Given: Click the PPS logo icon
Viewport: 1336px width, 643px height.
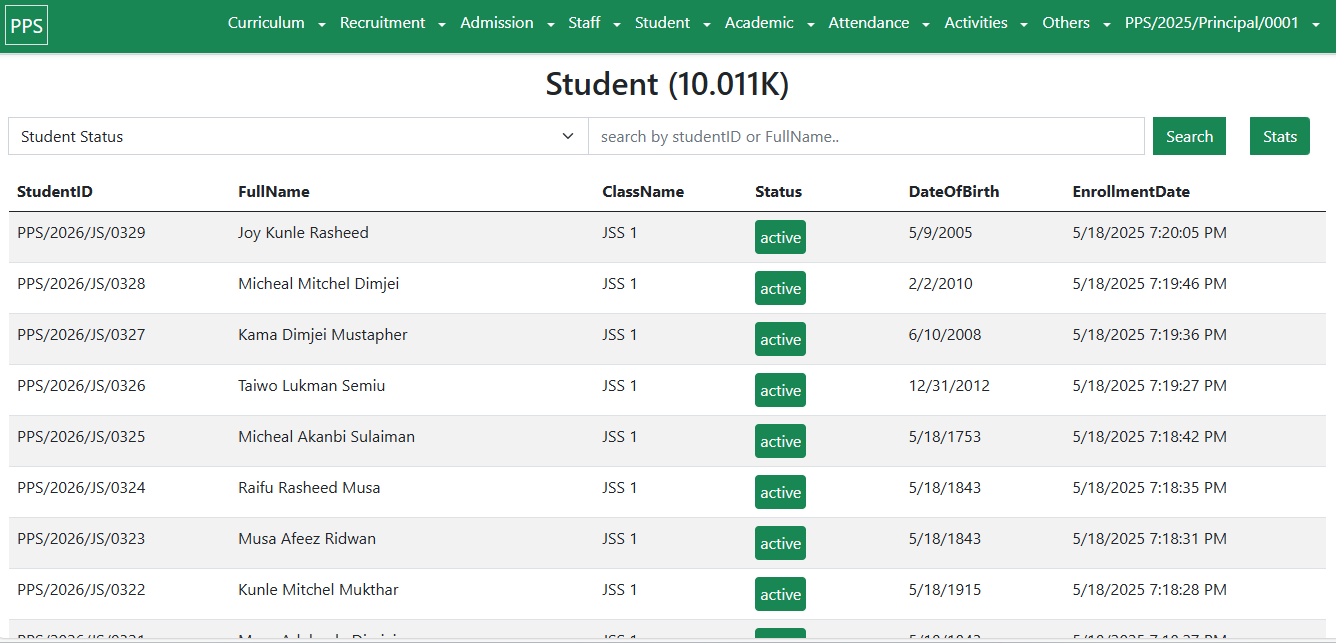Looking at the screenshot, I should pos(27,26).
